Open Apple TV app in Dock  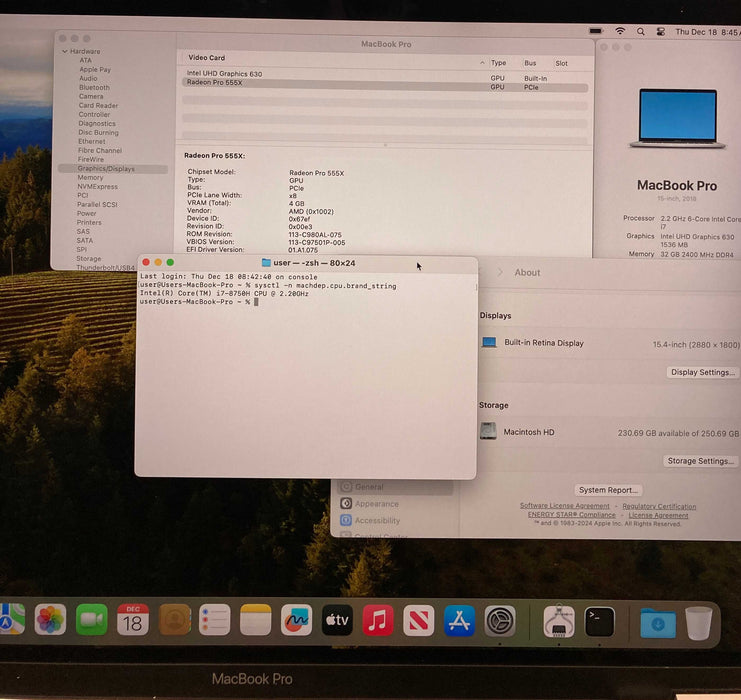337,620
